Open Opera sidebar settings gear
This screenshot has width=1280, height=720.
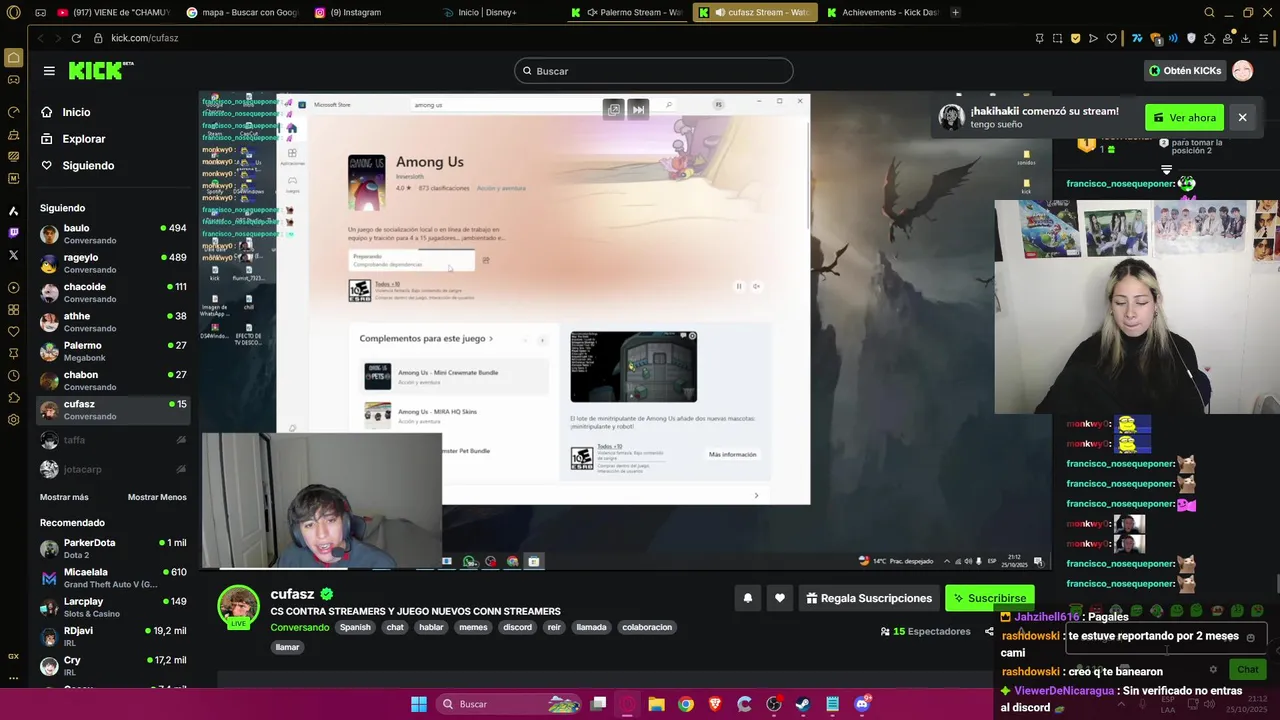[x=13, y=420]
